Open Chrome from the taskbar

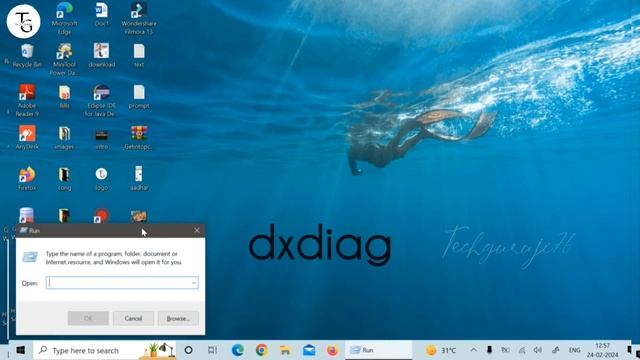[x=262, y=350]
